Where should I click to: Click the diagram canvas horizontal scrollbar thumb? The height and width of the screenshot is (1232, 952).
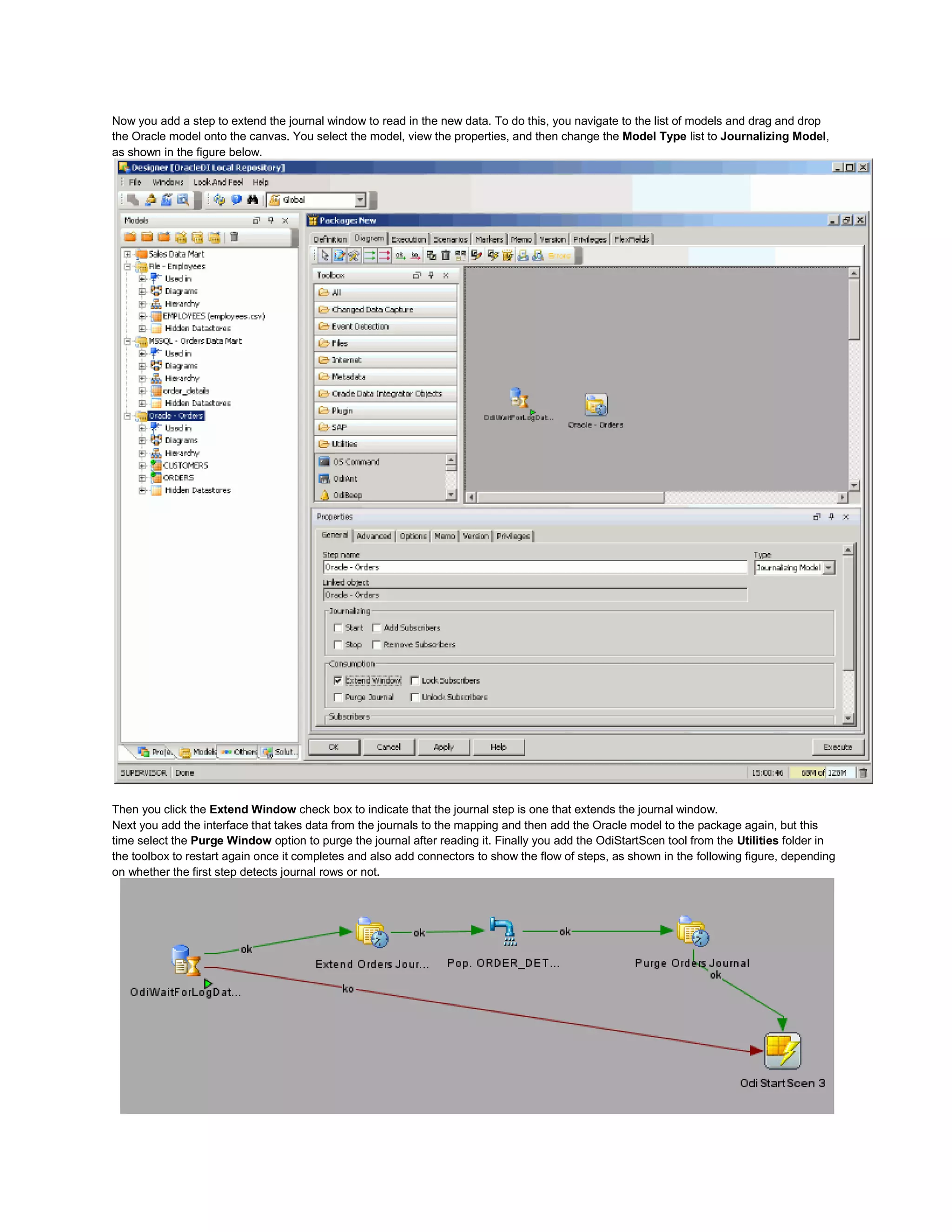coord(571,497)
